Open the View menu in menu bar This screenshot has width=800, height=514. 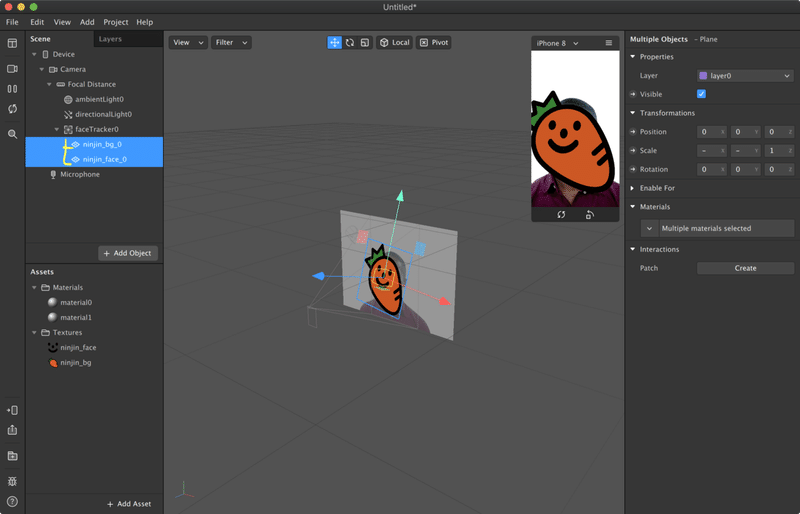(62, 22)
